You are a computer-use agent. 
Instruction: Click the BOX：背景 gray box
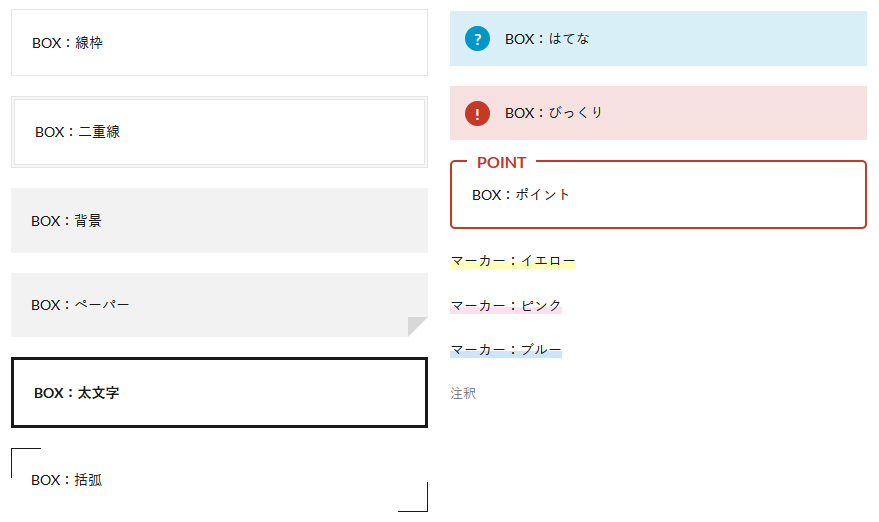point(219,220)
